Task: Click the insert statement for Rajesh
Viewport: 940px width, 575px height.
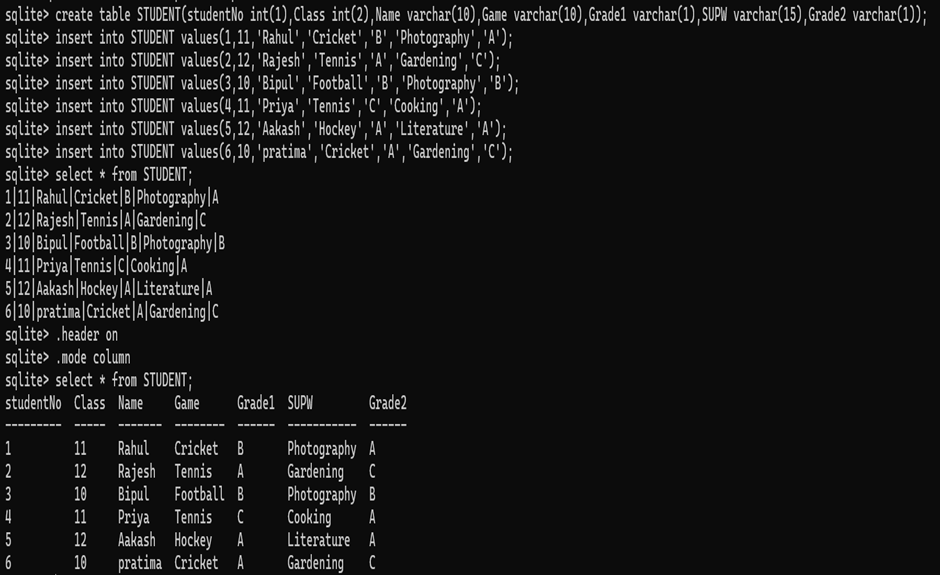Action: click(252, 61)
